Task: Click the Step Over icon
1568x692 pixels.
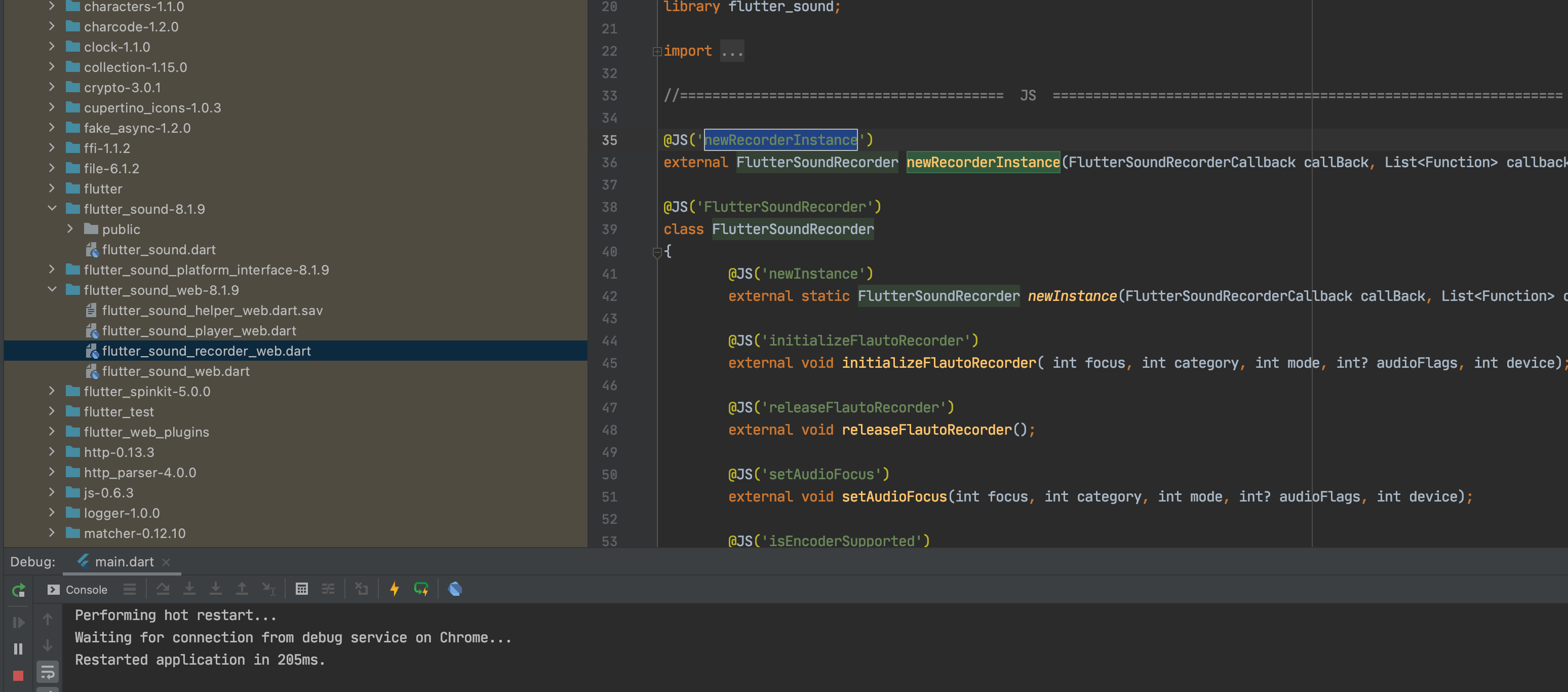Action: click(x=164, y=590)
